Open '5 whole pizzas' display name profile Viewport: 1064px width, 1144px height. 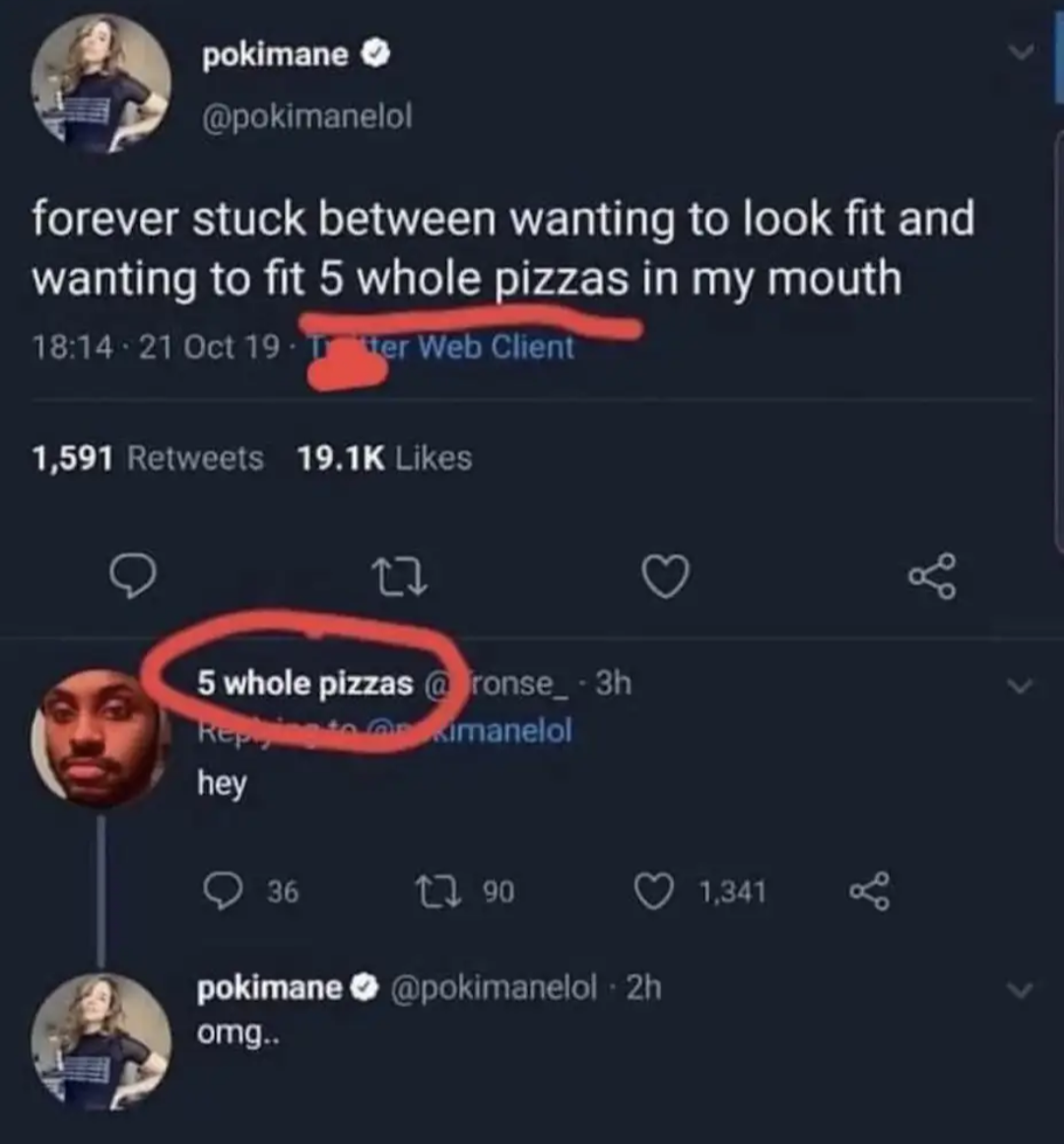click(x=304, y=684)
